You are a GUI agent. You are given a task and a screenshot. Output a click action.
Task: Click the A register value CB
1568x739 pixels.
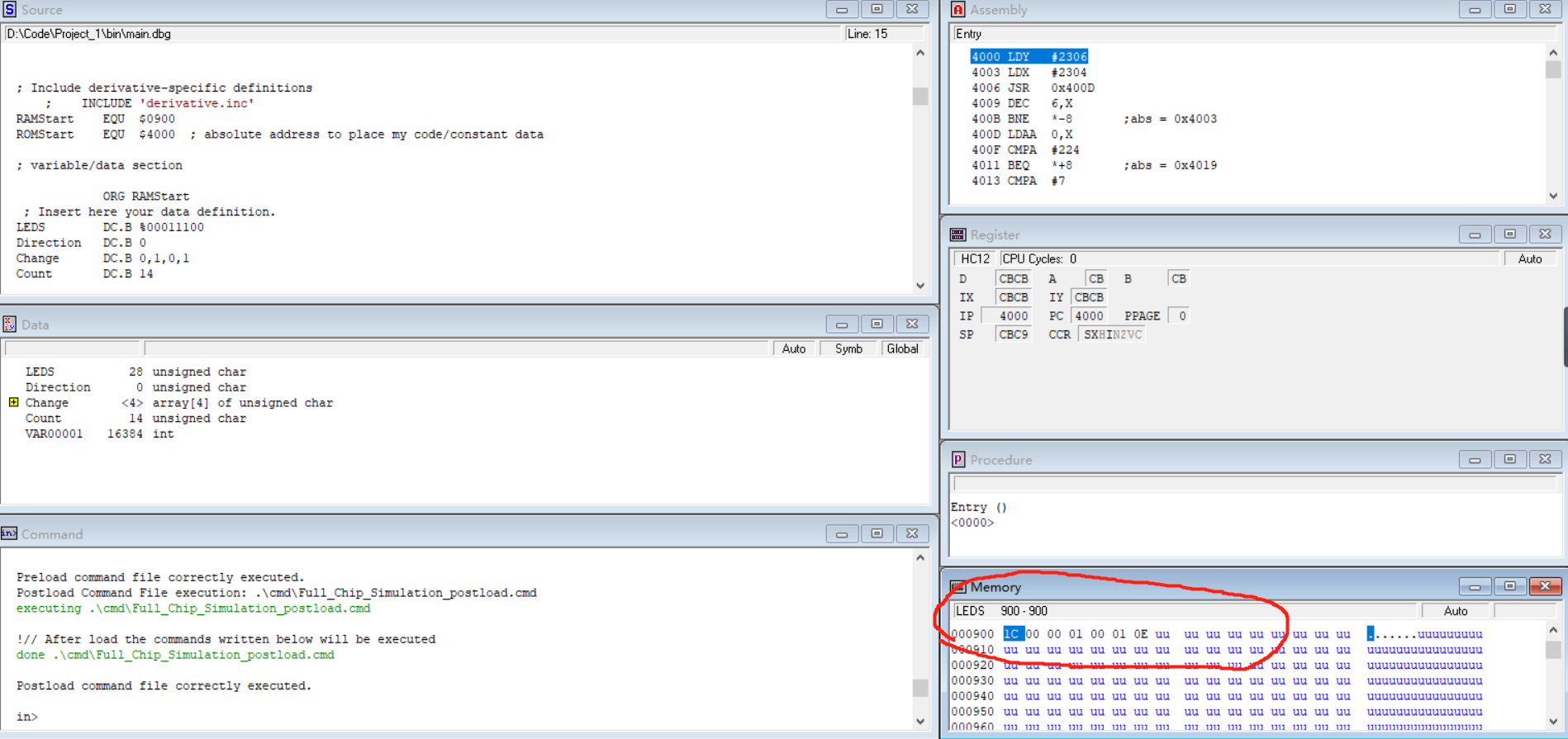tap(1095, 278)
